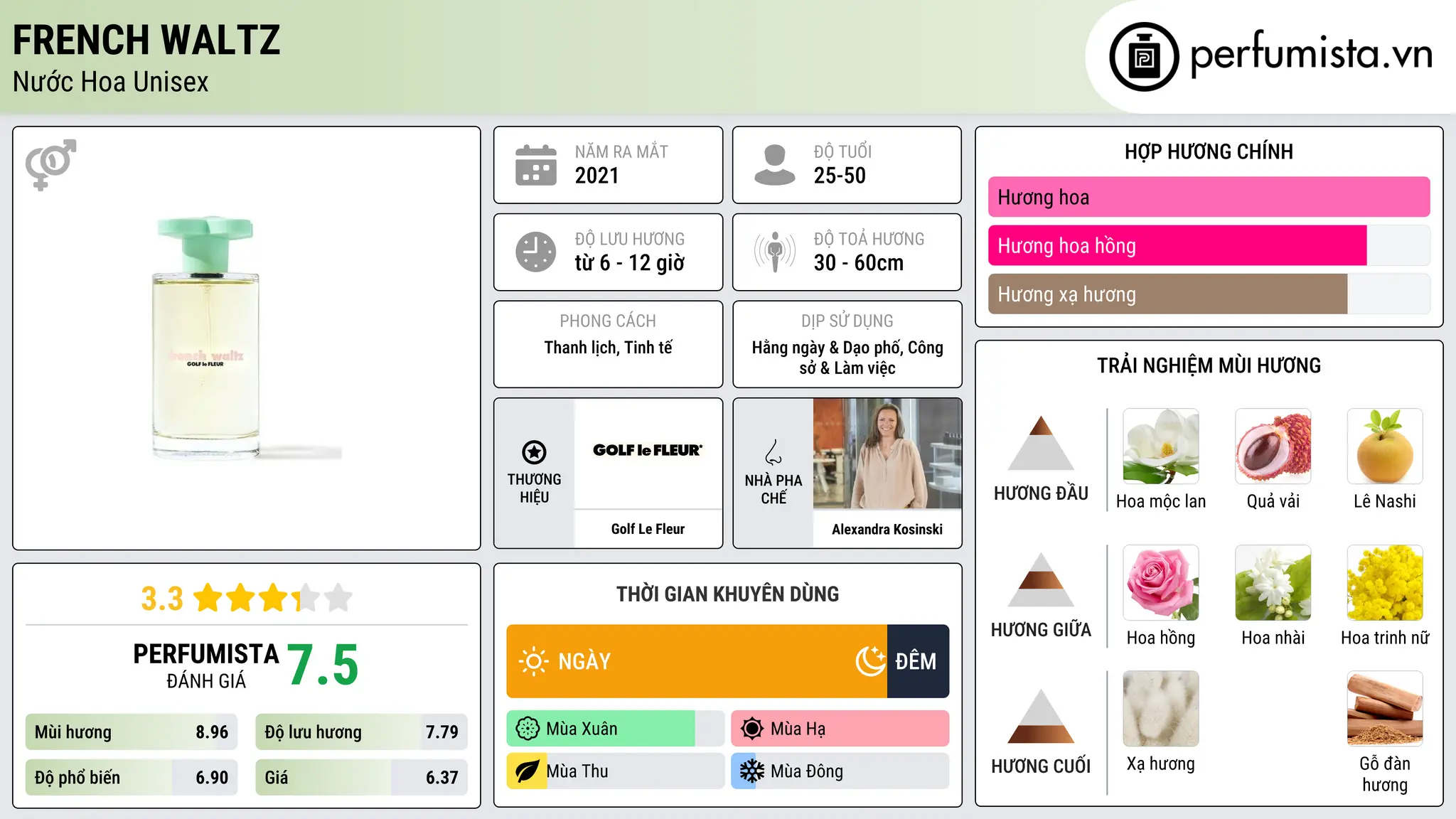Select the Lê Nashi note image
The height and width of the screenshot is (819, 1456).
click(1385, 446)
